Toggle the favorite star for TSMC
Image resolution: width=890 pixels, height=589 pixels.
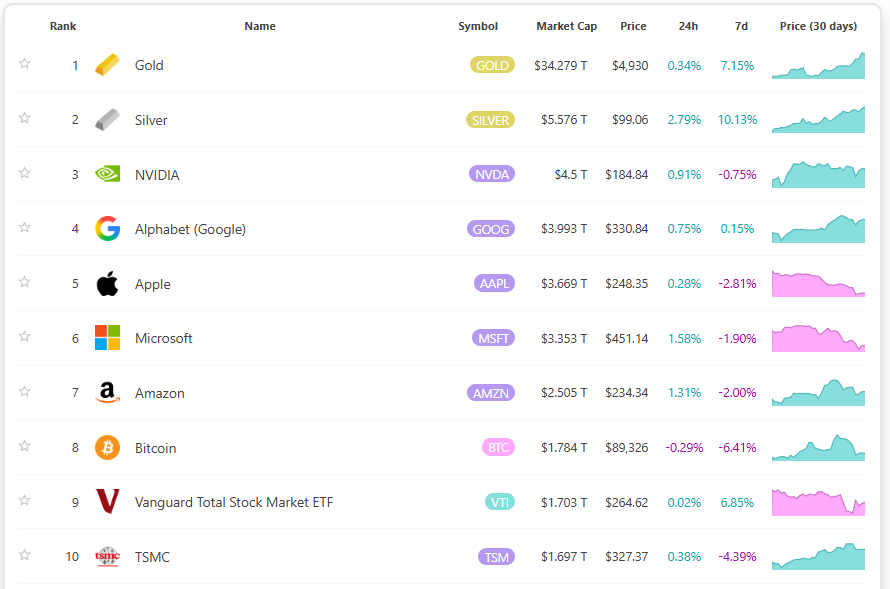point(24,555)
